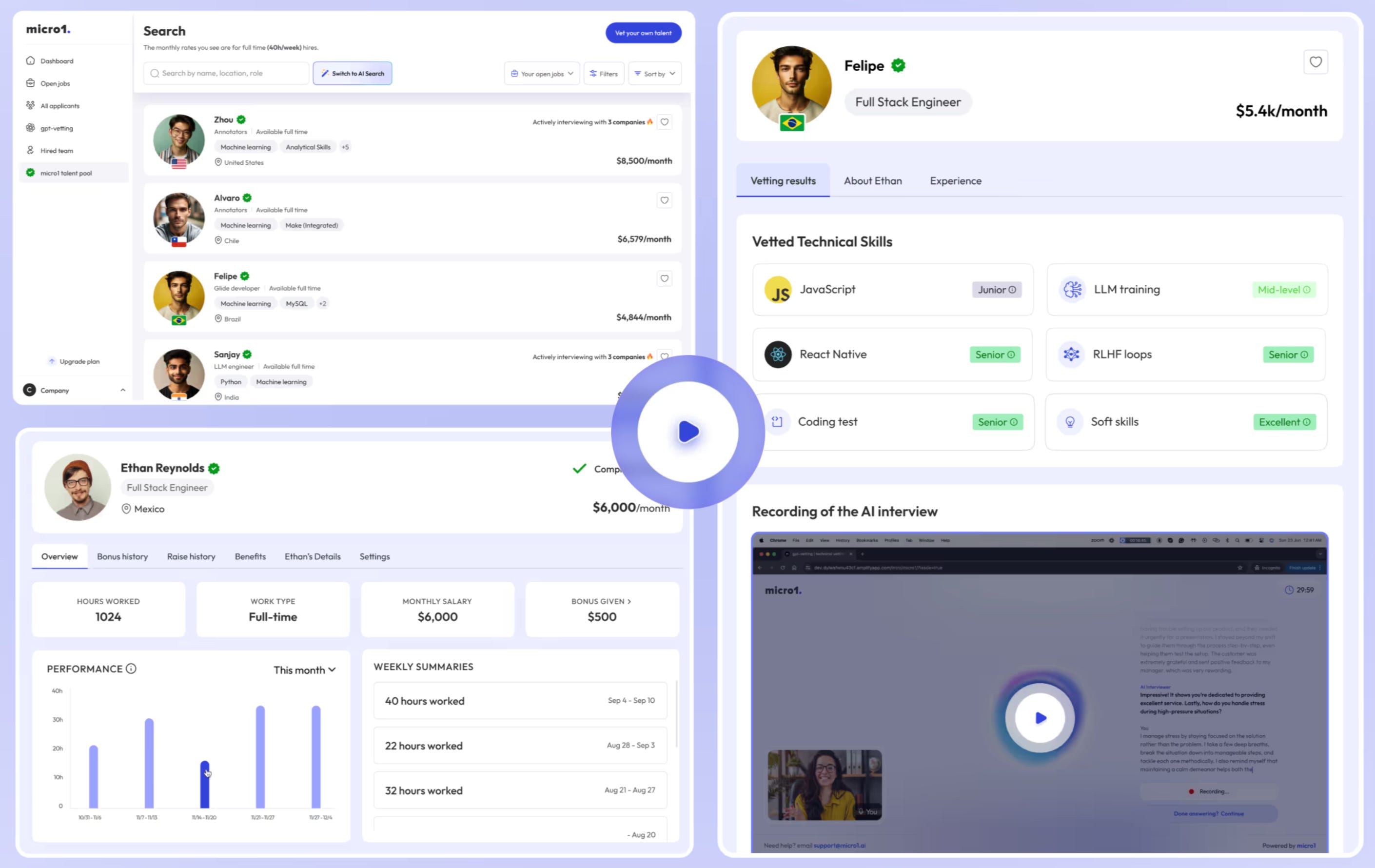Viewport: 1375px width, 868px height.
Task: Click the info icon next to Performance
Action: click(x=131, y=669)
